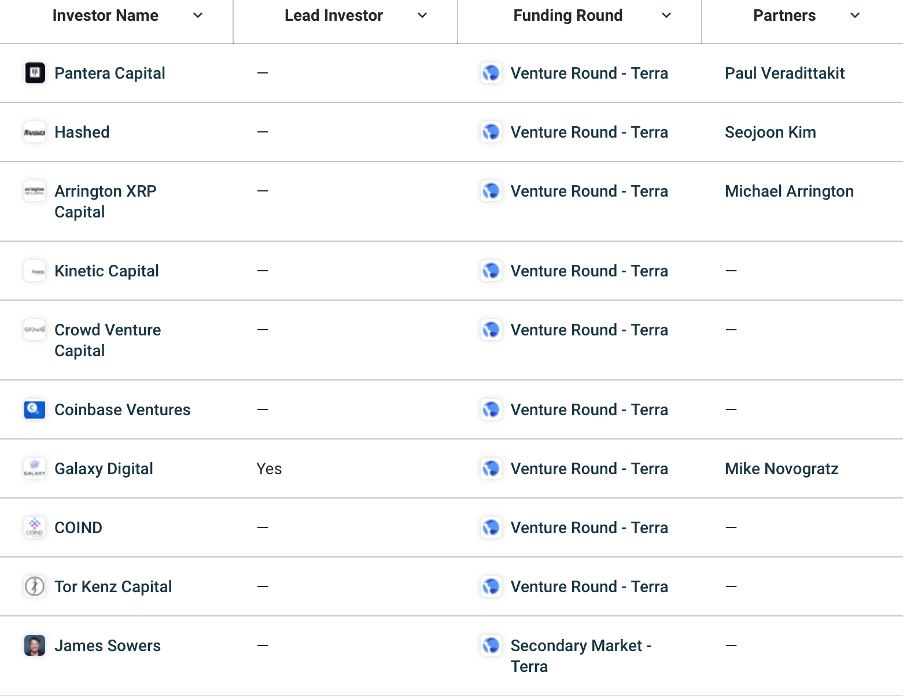
Task: Open the Kinetic Capital investor link
Action: coord(107,271)
